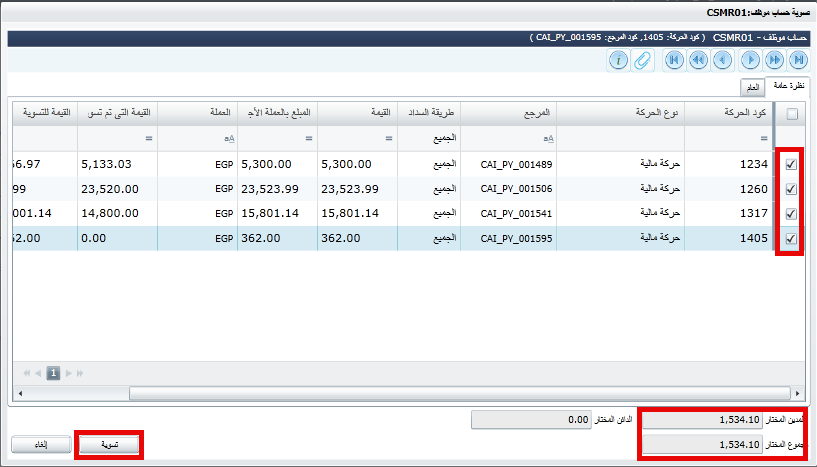
Task: Uncheck the row with code 1234
Action: [x=792, y=164]
